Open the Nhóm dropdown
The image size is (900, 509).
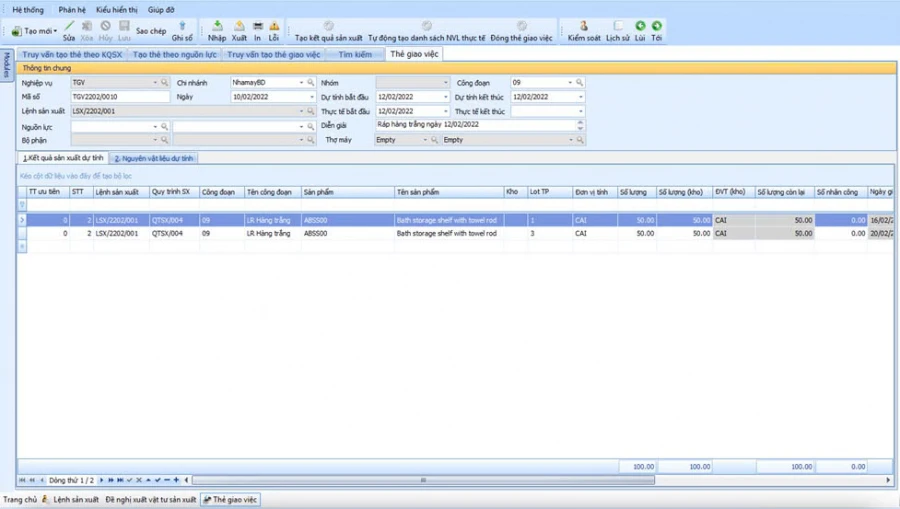445,83
